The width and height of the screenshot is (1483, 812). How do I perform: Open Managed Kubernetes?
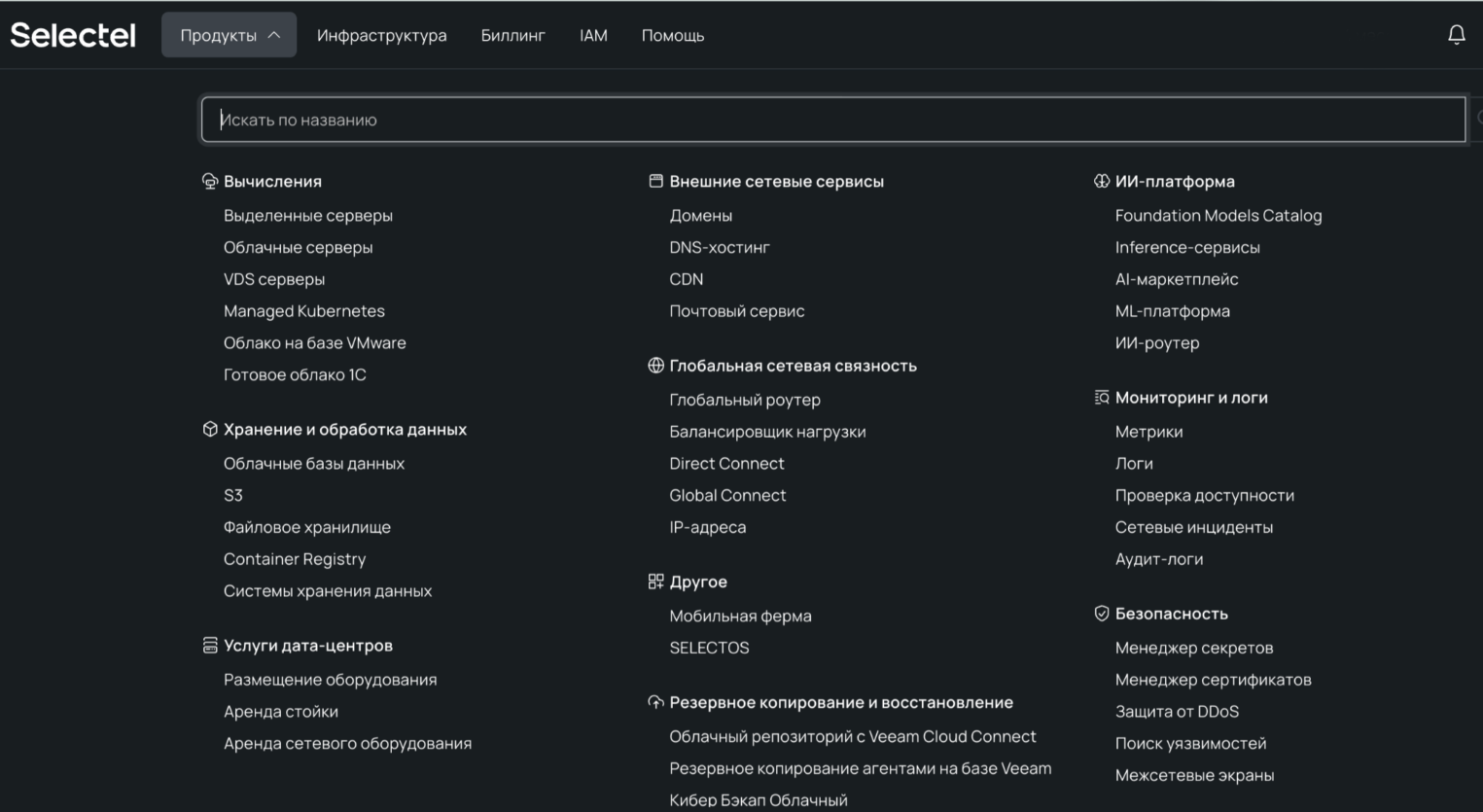(x=304, y=311)
